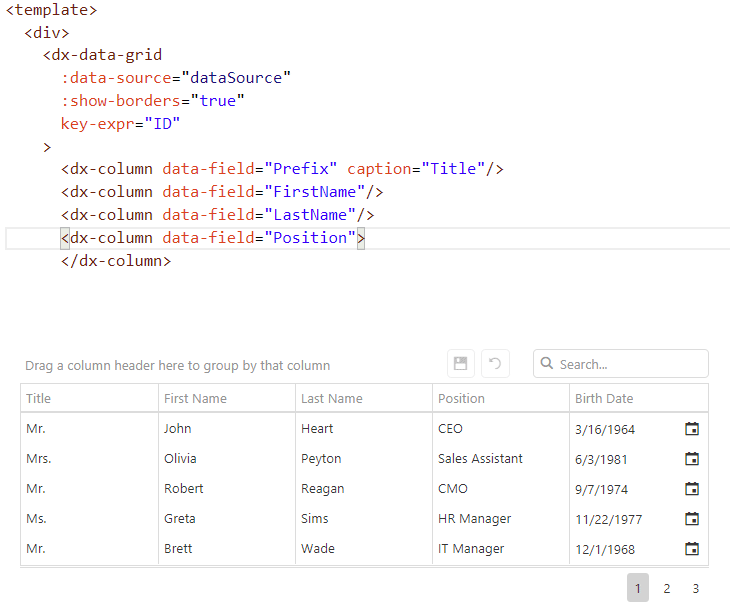Select the 'CMO' position cell
This screenshot has height=610, width=730.
(500, 488)
